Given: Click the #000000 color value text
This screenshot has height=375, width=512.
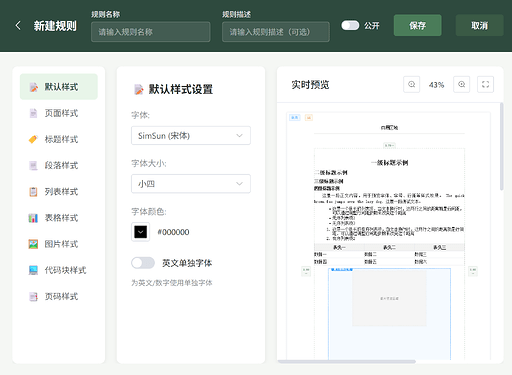Looking at the screenshot, I should pos(173,232).
